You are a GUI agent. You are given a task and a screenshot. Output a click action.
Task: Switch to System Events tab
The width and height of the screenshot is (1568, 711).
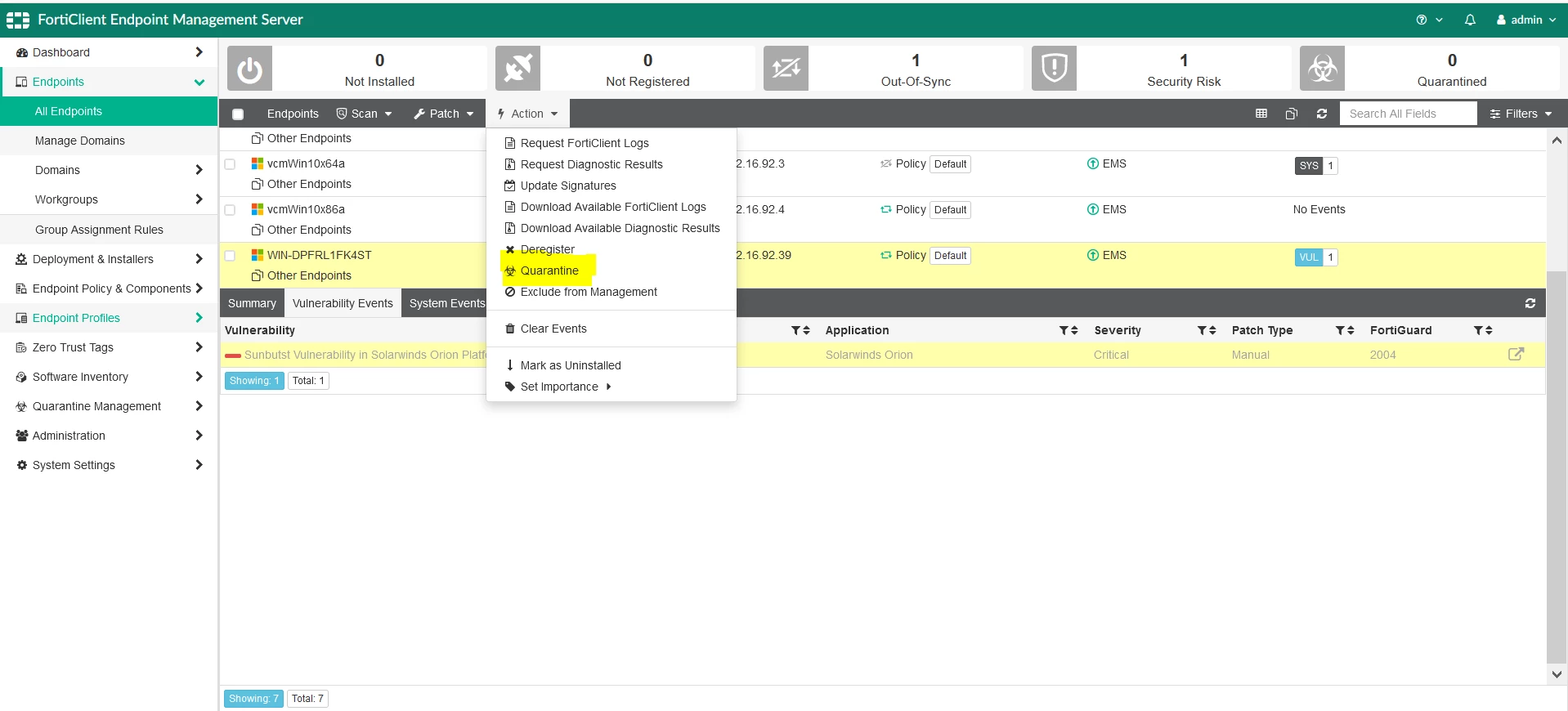tap(446, 303)
